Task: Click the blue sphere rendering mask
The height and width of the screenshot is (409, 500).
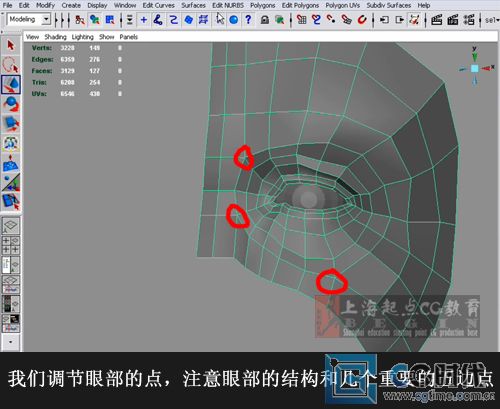Action: 234,20
